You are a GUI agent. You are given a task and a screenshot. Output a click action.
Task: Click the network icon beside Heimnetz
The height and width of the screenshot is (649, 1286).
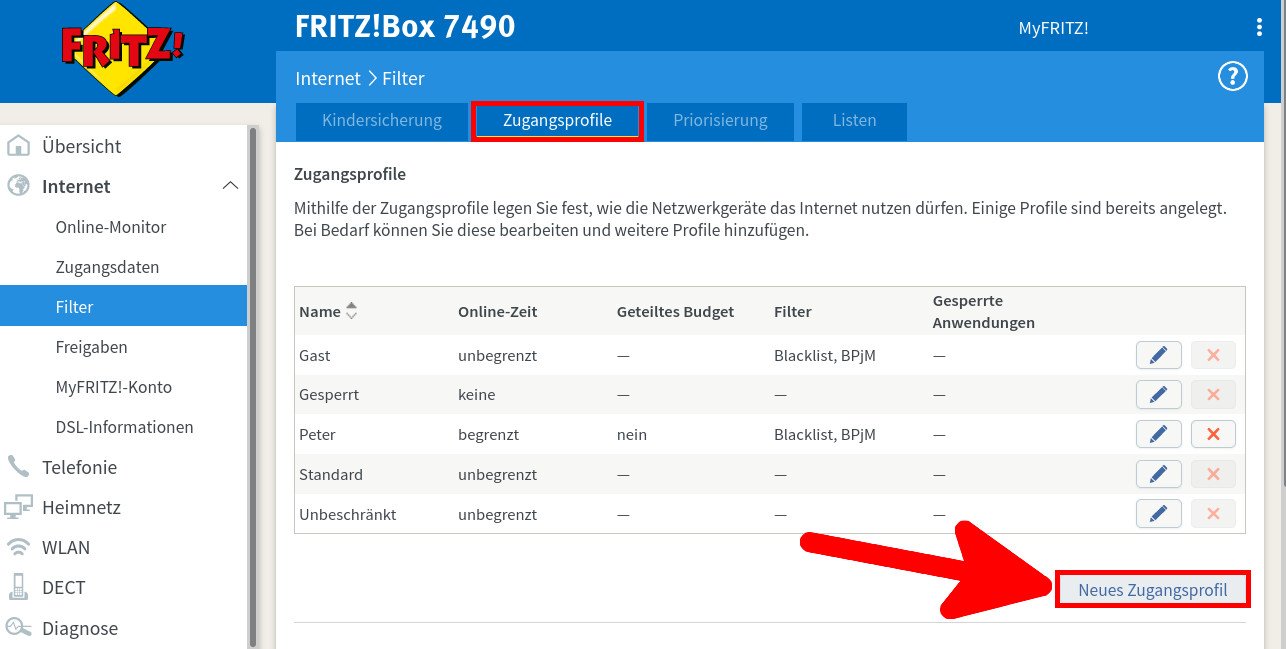point(18,507)
